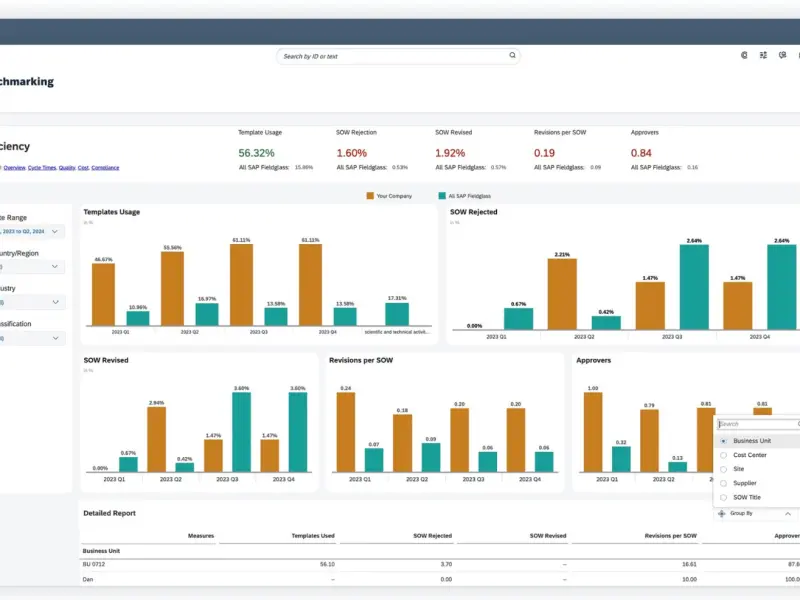The width and height of the screenshot is (800, 600).
Task: Click the orange Your Company legend swatch
Action: tap(370, 196)
